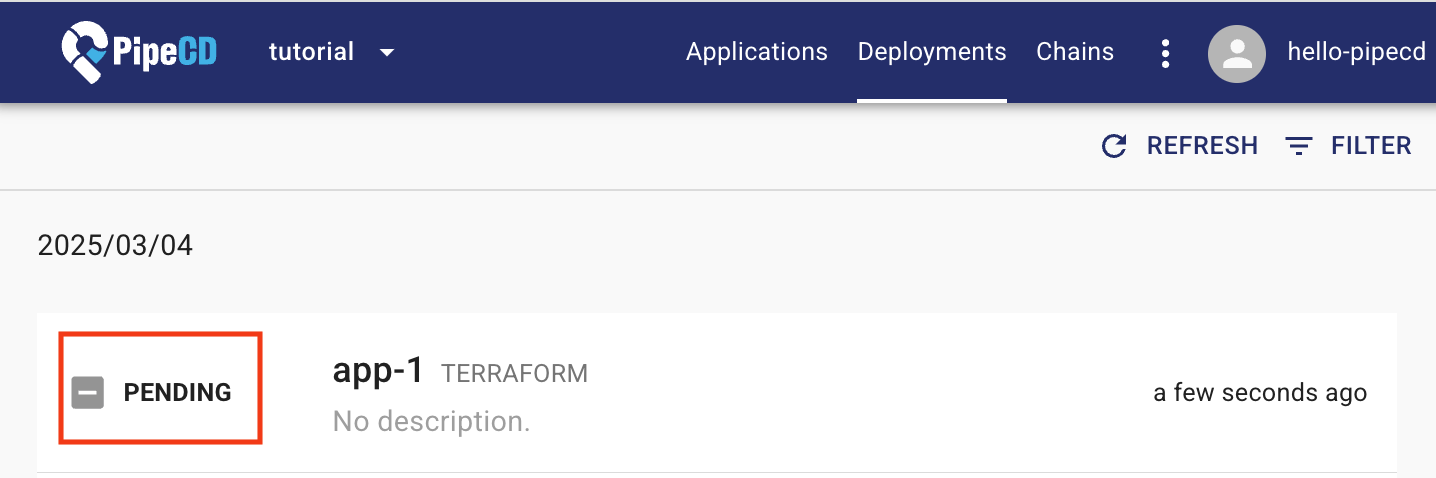This screenshot has width=1436, height=478.
Task: Click the user avatar icon
Action: coord(1238,53)
